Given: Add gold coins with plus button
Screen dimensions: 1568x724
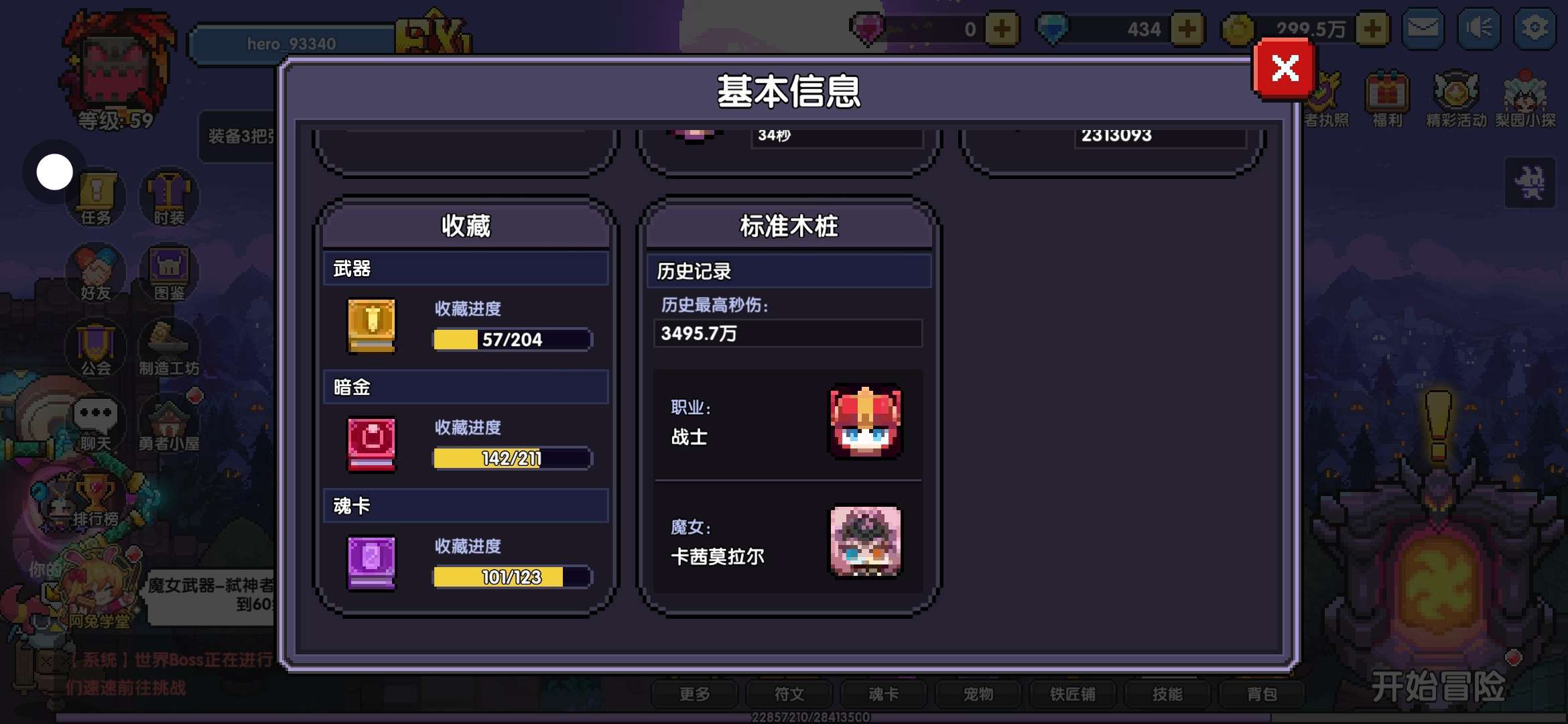Looking at the screenshot, I should pos(1372,29).
